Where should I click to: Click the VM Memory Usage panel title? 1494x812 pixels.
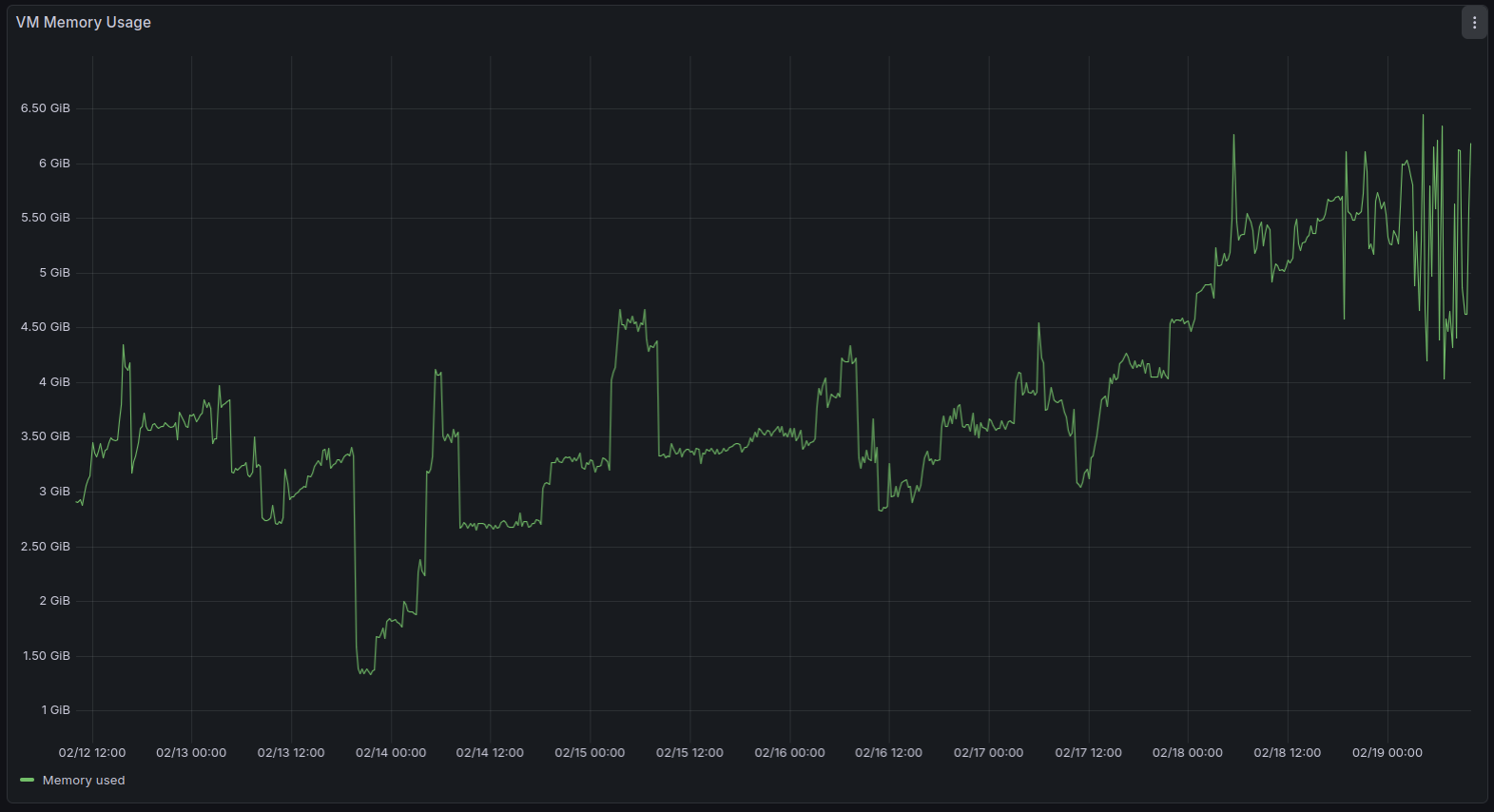[x=84, y=22]
